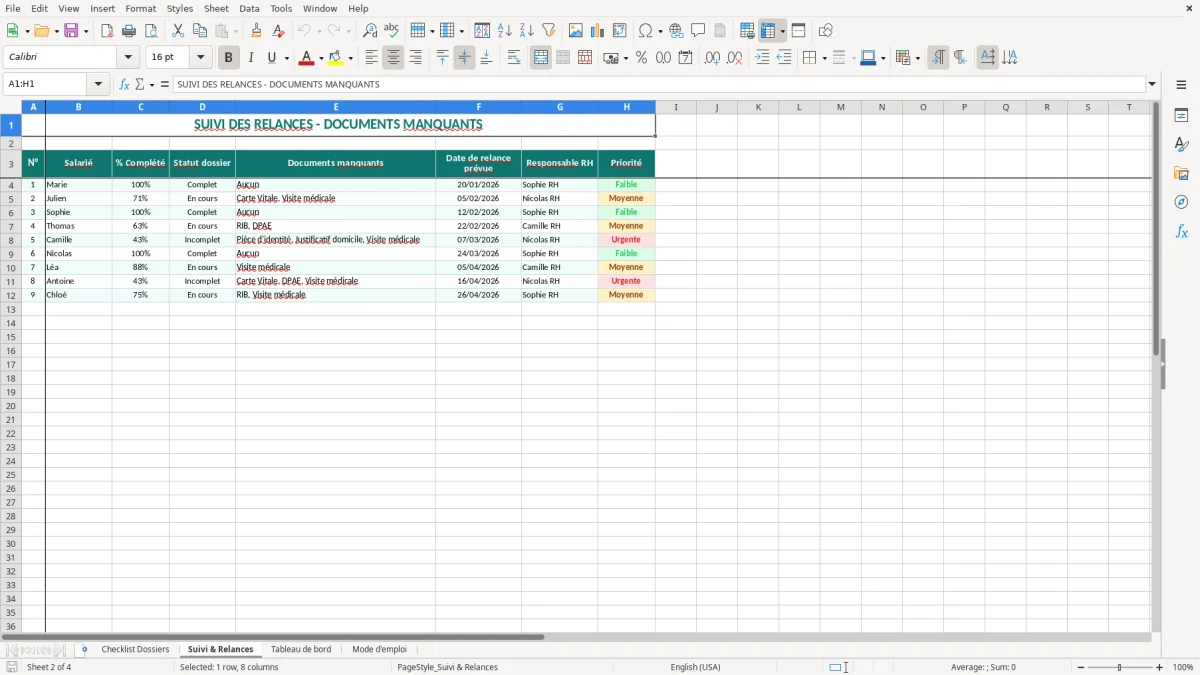Click the Save document icon
Viewport: 1200px width, 675px height.
71,31
